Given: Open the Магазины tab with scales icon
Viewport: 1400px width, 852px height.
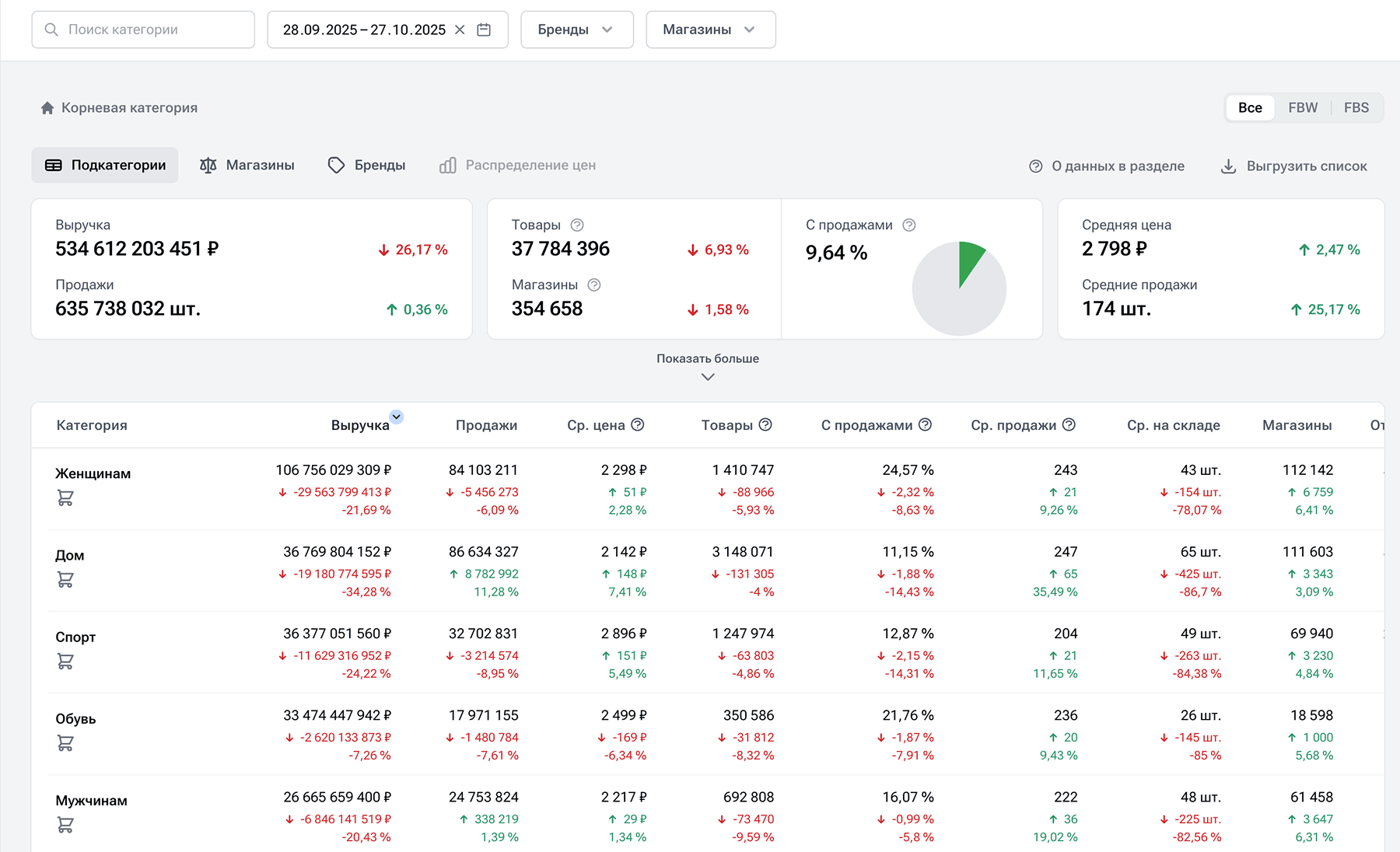Looking at the screenshot, I should (x=247, y=166).
